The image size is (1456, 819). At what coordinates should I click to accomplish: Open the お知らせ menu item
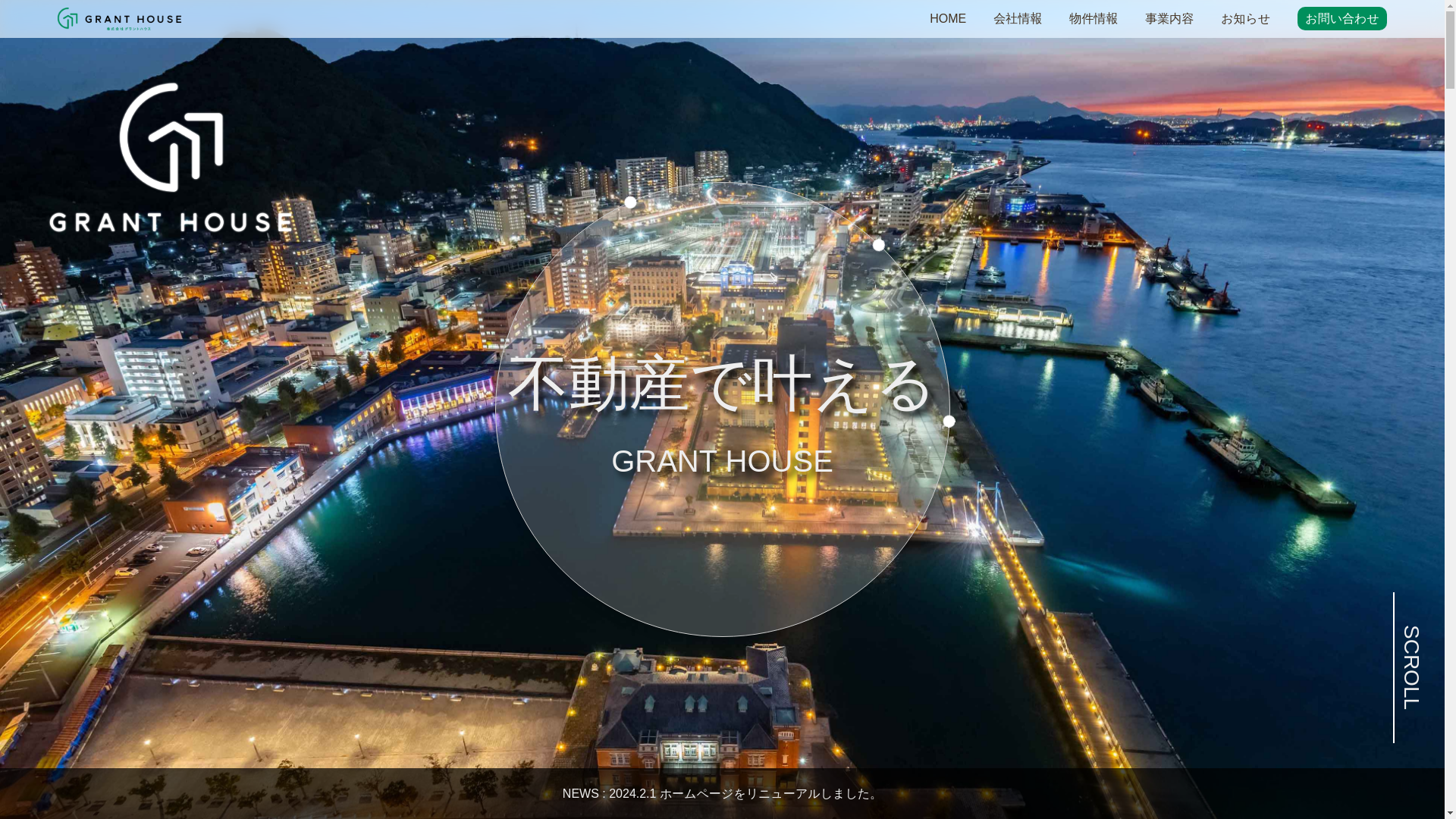pos(1244,19)
